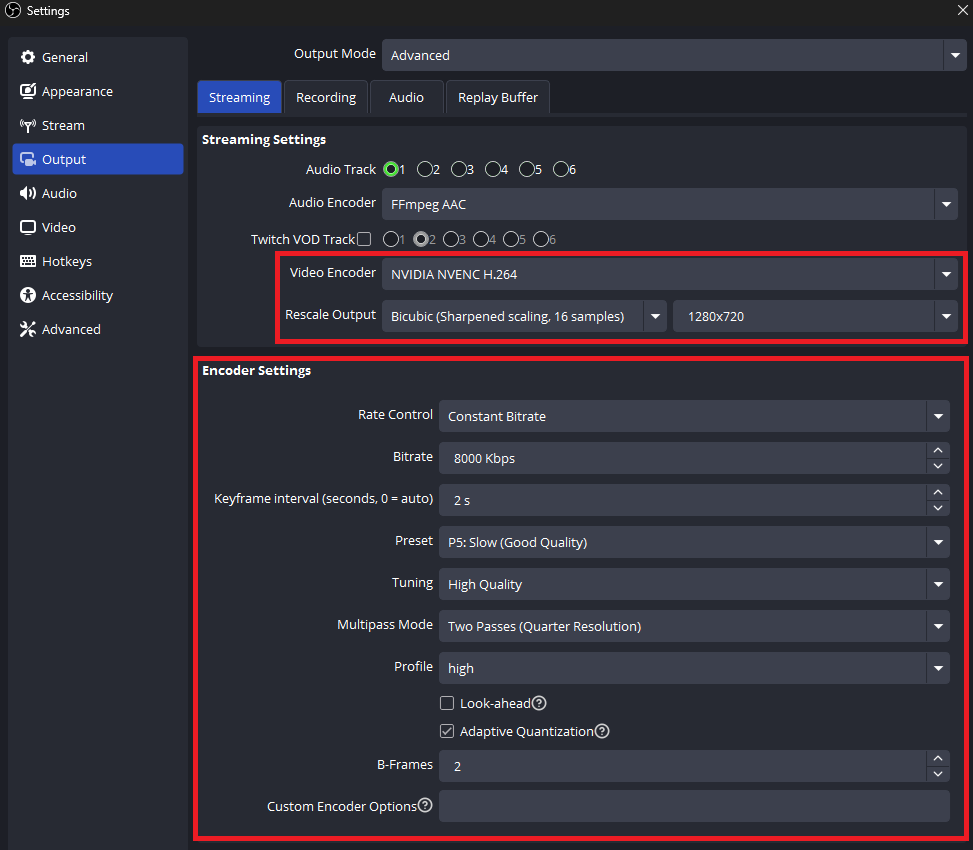Click the Custom Encoder Options text field

693,806
